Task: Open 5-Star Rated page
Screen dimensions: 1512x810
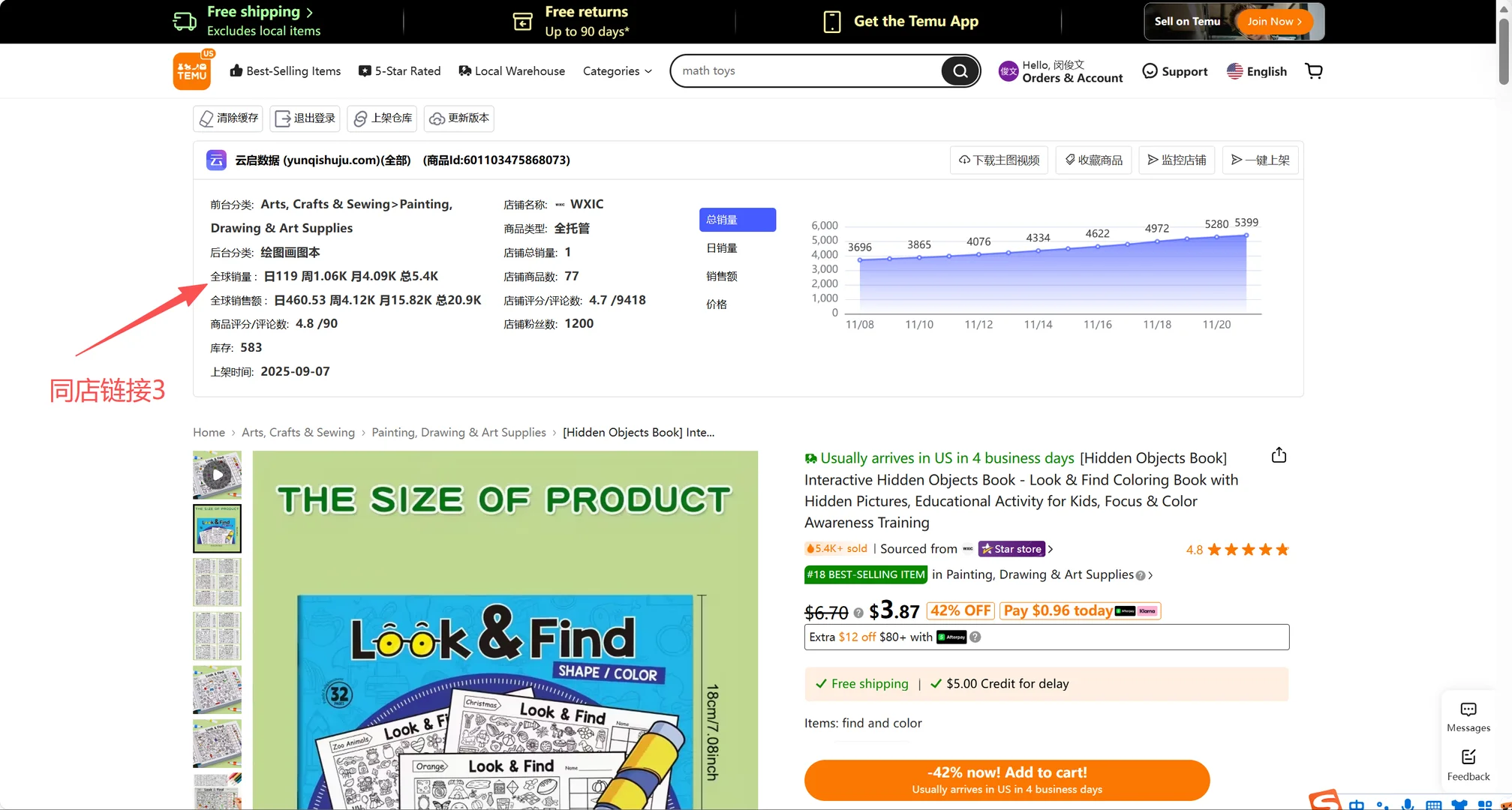Action: point(399,71)
